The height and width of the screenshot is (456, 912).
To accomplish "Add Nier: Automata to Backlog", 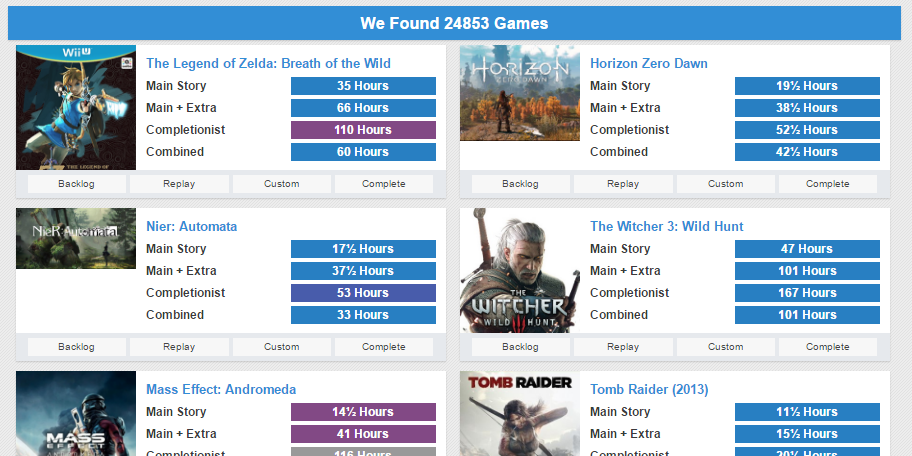I will [x=76, y=347].
